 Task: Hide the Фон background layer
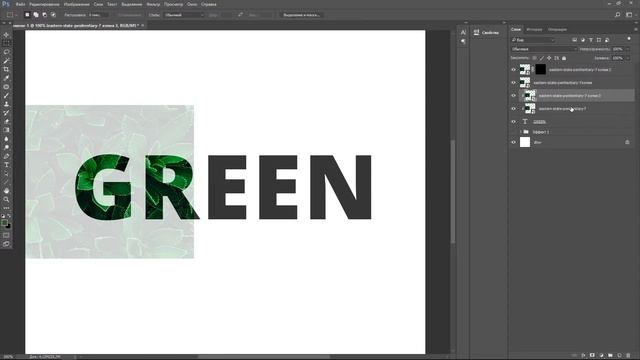pos(513,142)
